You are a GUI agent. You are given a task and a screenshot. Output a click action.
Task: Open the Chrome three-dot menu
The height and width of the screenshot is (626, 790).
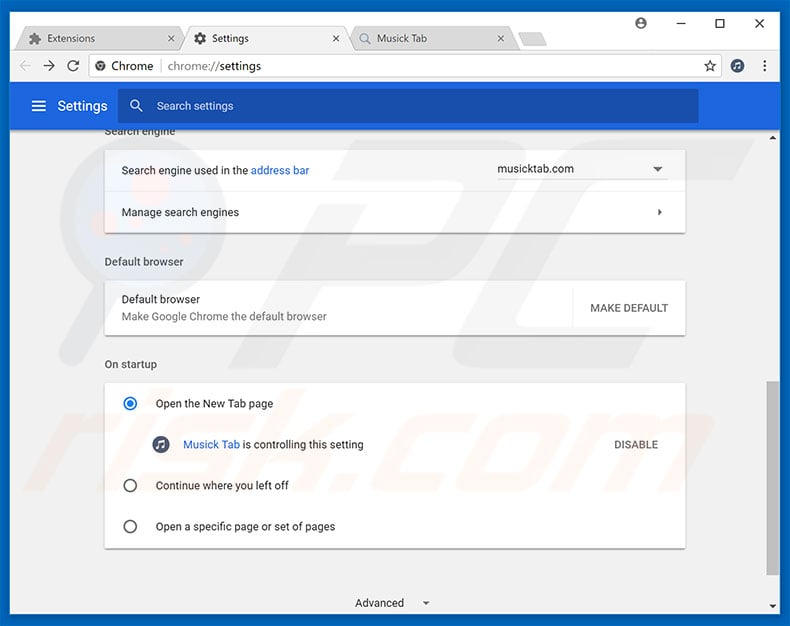coord(765,66)
